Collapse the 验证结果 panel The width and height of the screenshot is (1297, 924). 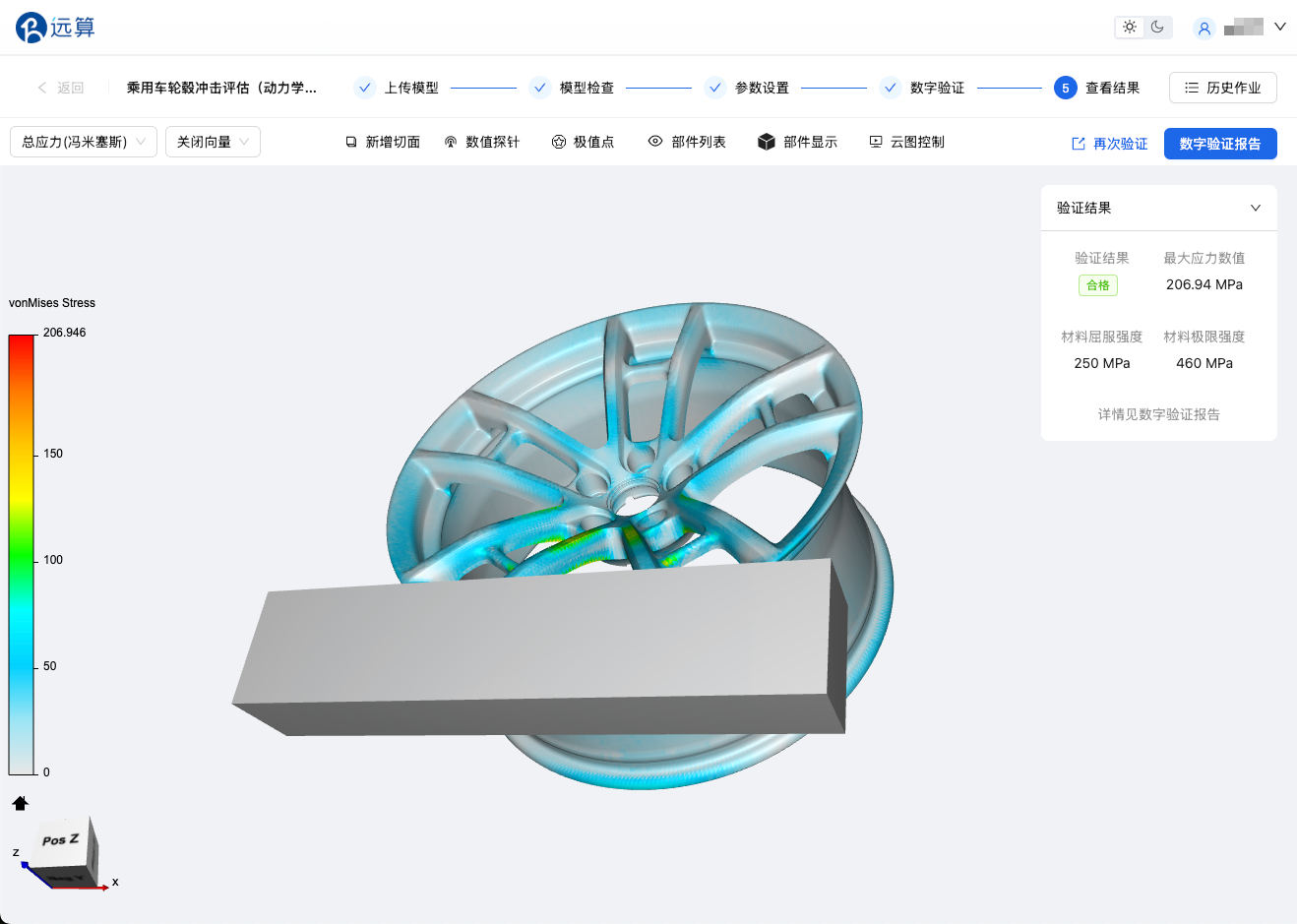[1255, 209]
